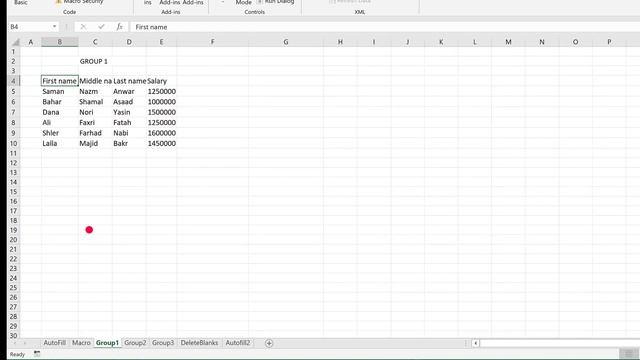Open the Group3 sheet tab
This screenshot has width=640, height=360.
163,343
